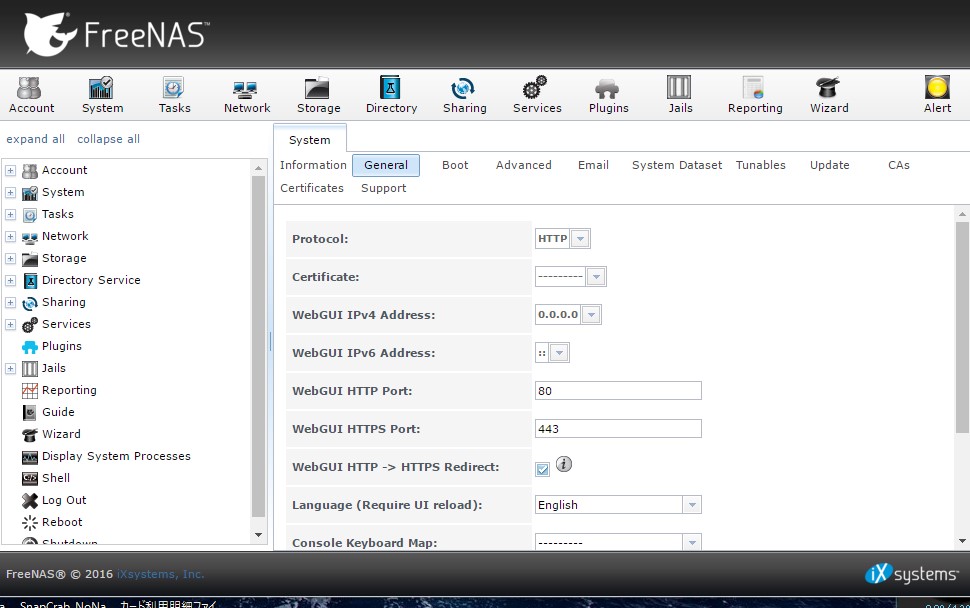The width and height of the screenshot is (970, 608).
Task: Click the expand all link
Action: 35,139
